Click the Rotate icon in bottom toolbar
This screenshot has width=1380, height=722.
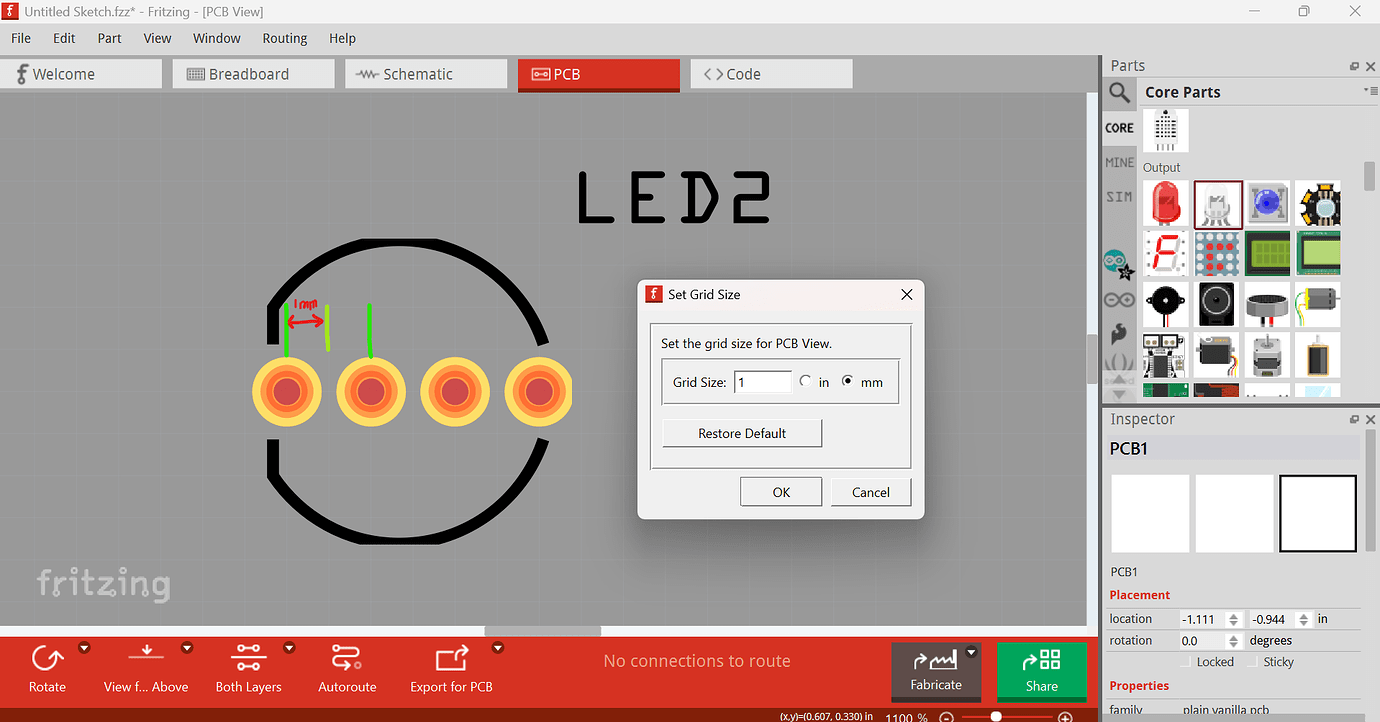[x=47, y=659]
